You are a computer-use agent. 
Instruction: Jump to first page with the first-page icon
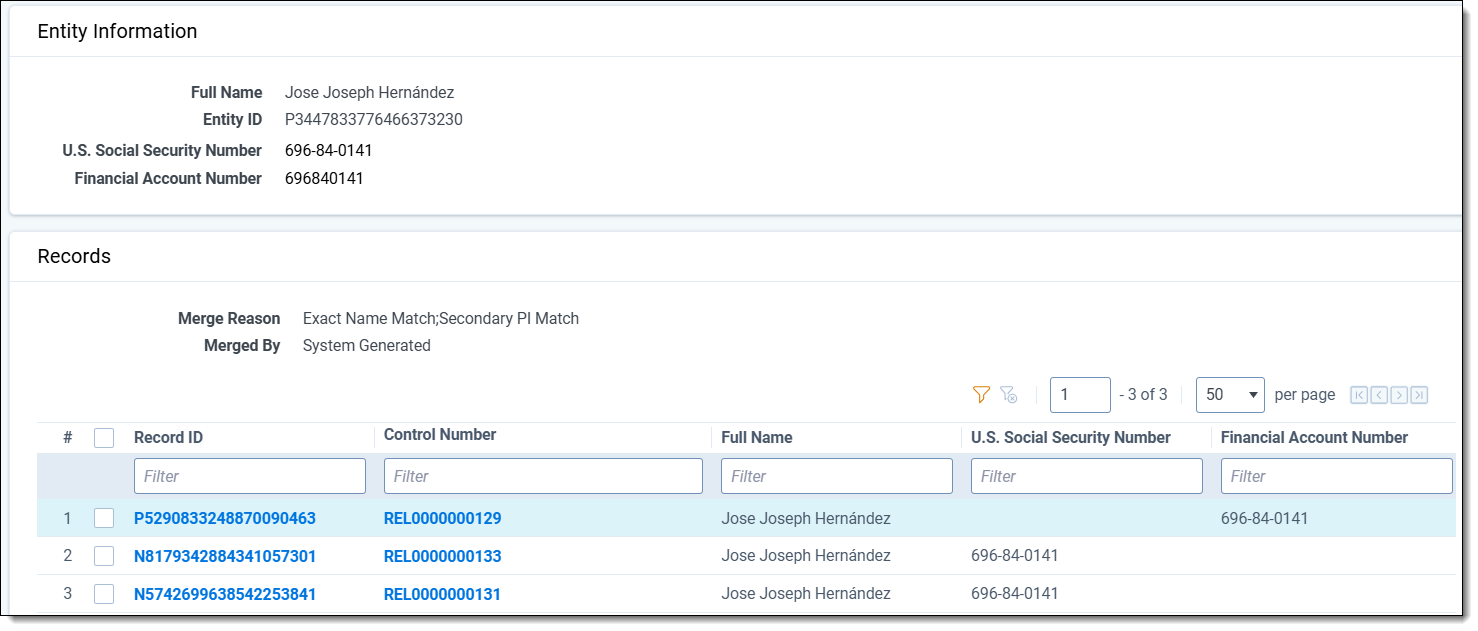coord(1357,395)
